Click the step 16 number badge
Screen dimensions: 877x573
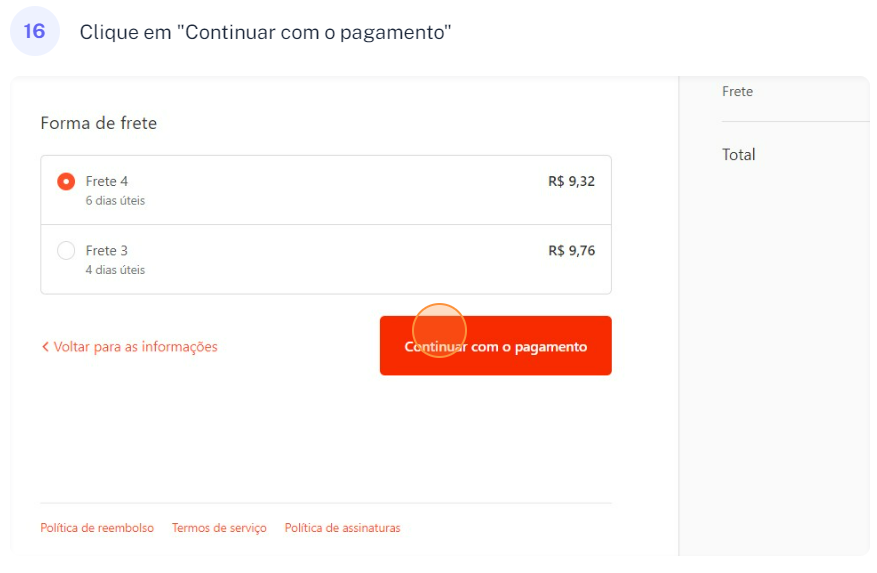tap(34, 31)
